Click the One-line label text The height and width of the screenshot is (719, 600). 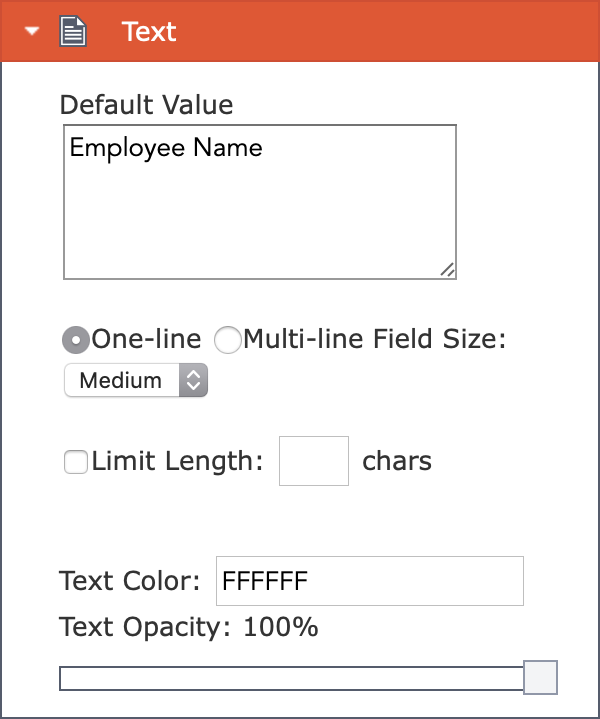pyautogui.click(x=146, y=339)
